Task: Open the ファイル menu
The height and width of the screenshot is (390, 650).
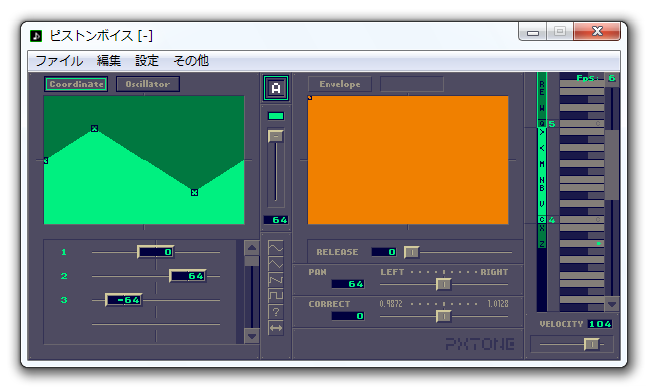Action: [x=59, y=61]
